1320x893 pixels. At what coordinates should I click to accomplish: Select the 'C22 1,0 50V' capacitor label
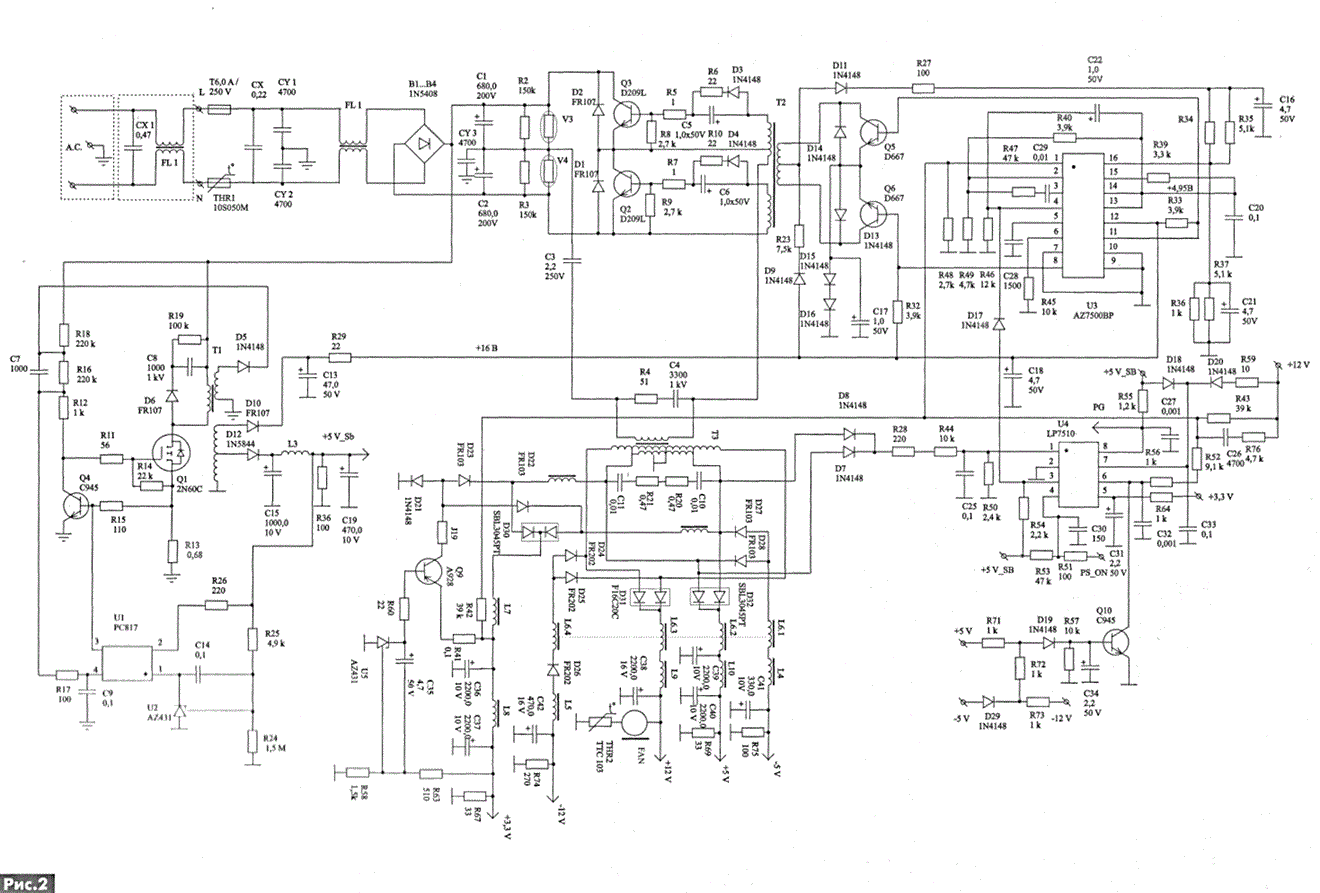[1095, 69]
